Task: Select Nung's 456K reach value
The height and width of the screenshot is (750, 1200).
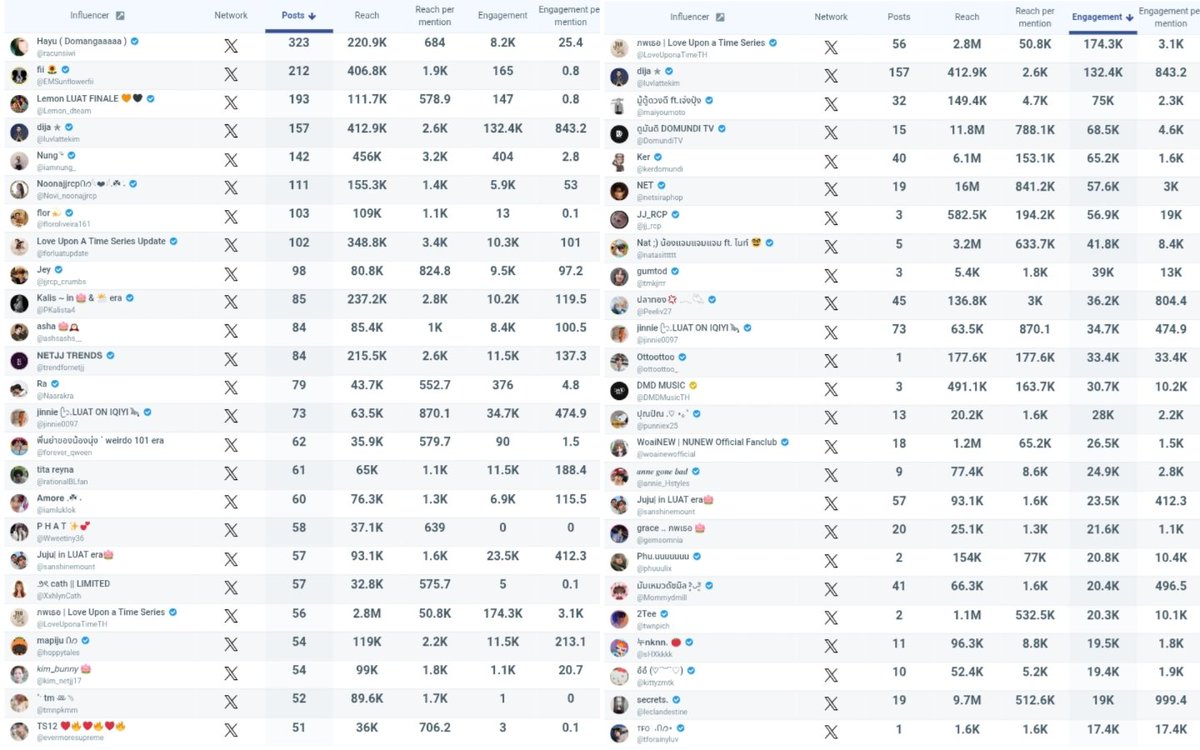Action: click(367, 159)
